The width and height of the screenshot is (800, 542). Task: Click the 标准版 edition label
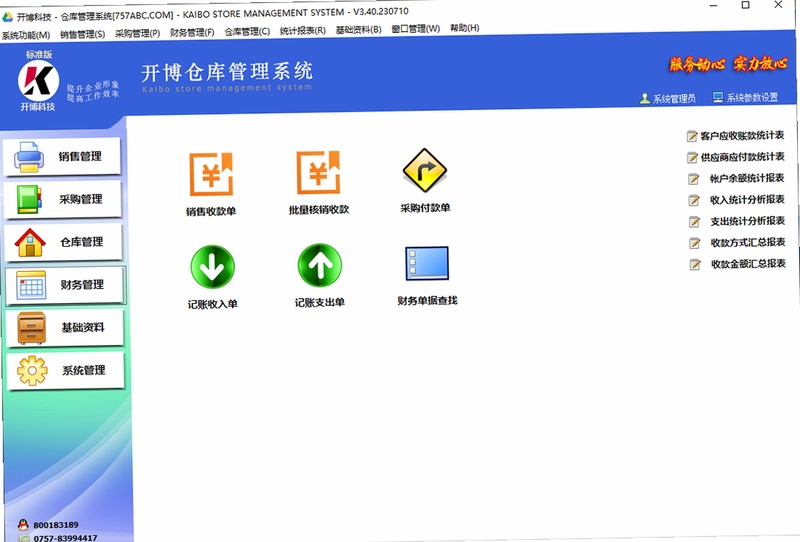click(x=39, y=55)
